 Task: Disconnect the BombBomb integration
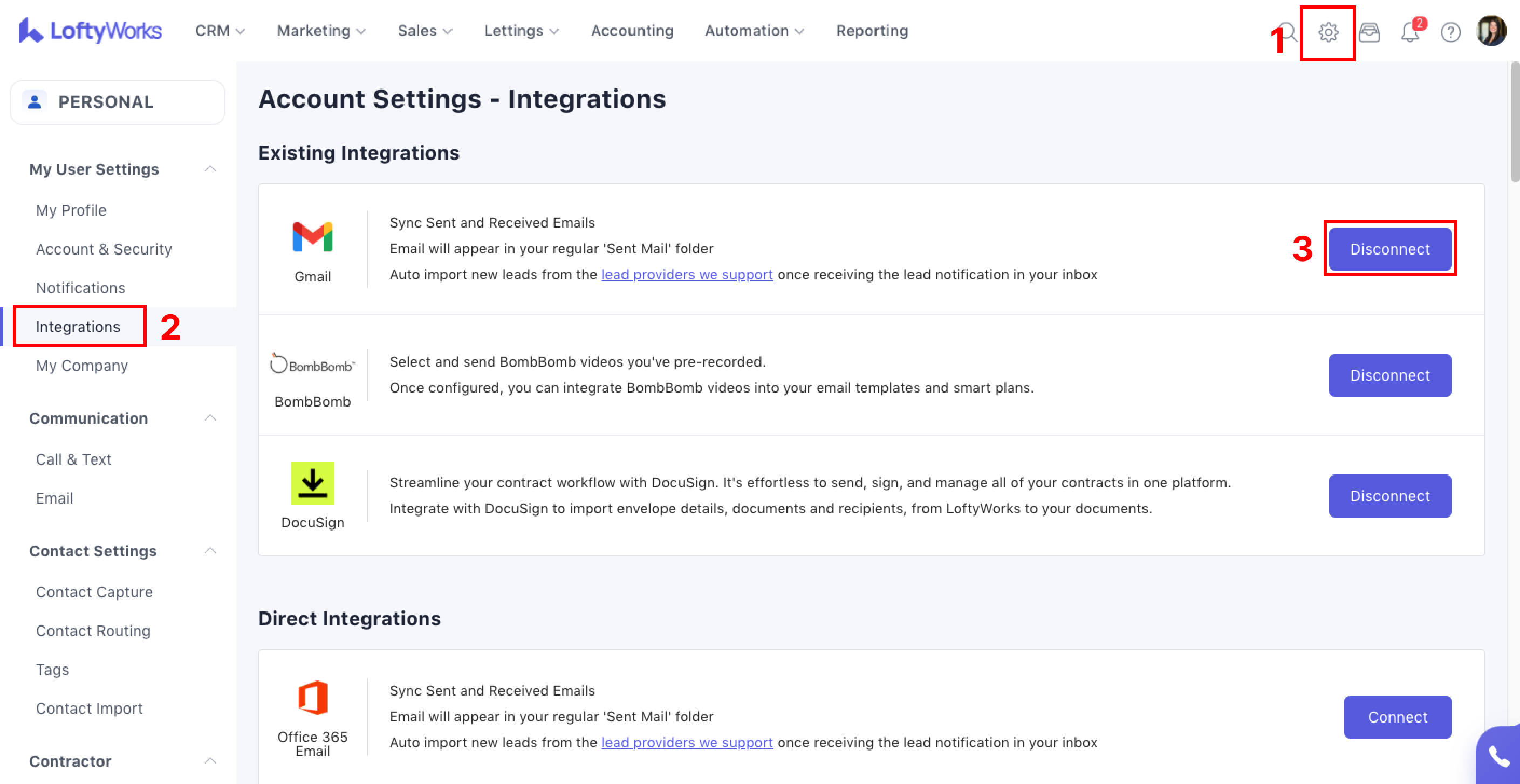click(x=1389, y=375)
